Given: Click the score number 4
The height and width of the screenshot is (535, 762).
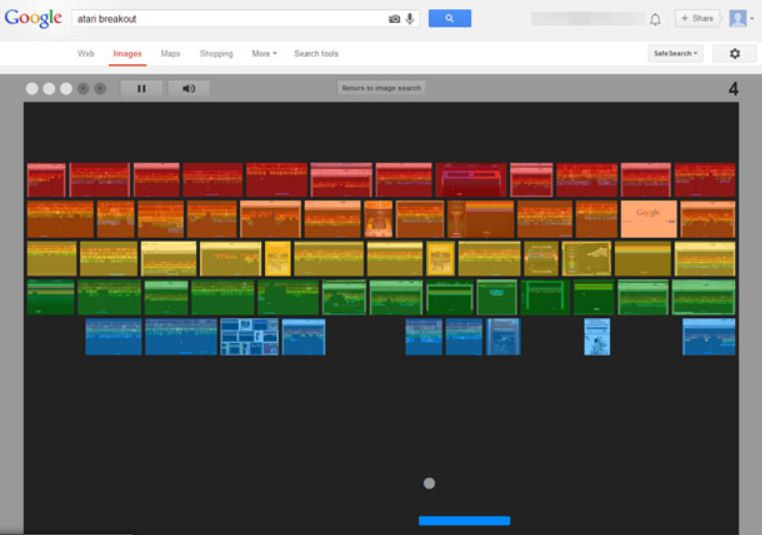Looking at the screenshot, I should tap(733, 88).
